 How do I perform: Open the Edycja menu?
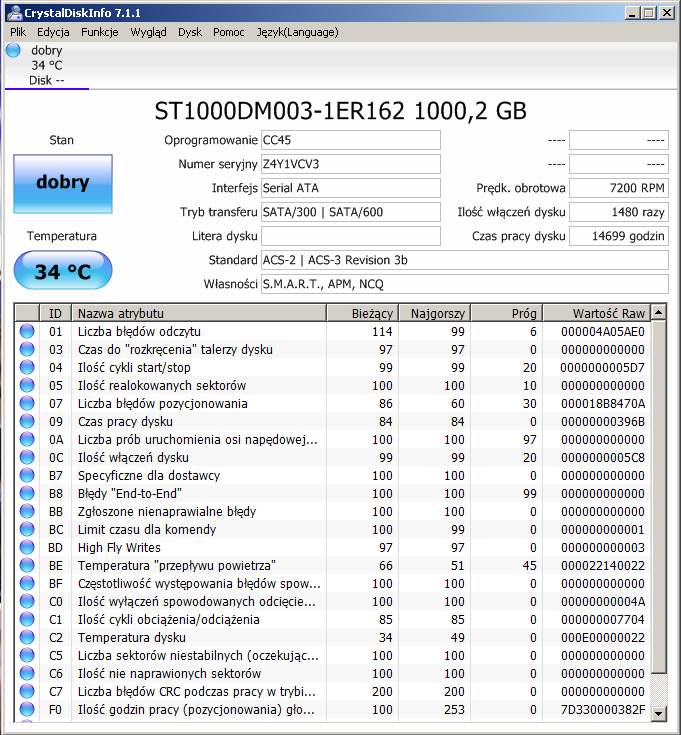coord(53,32)
